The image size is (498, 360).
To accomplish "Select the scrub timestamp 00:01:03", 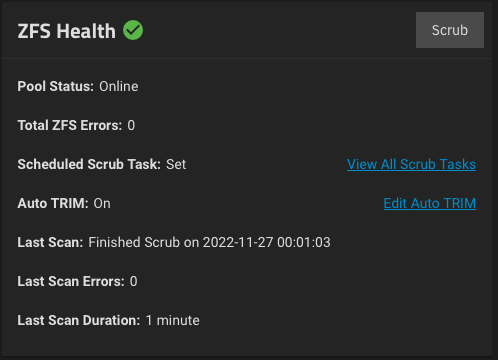I will point(304,242).
